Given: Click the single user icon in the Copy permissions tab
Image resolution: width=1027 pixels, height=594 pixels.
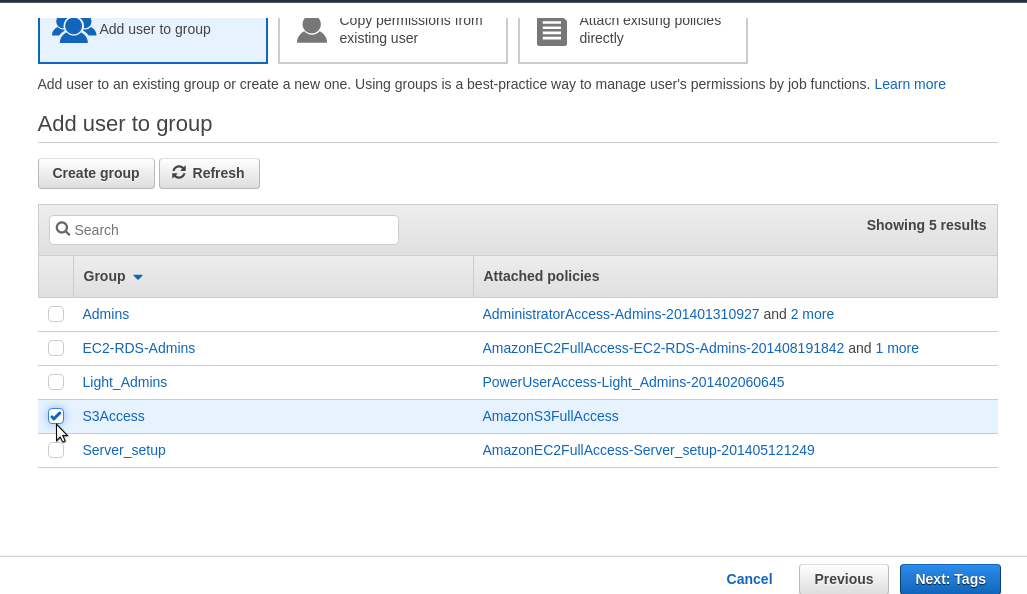Looking at the screenshot, I should (312, 31).
